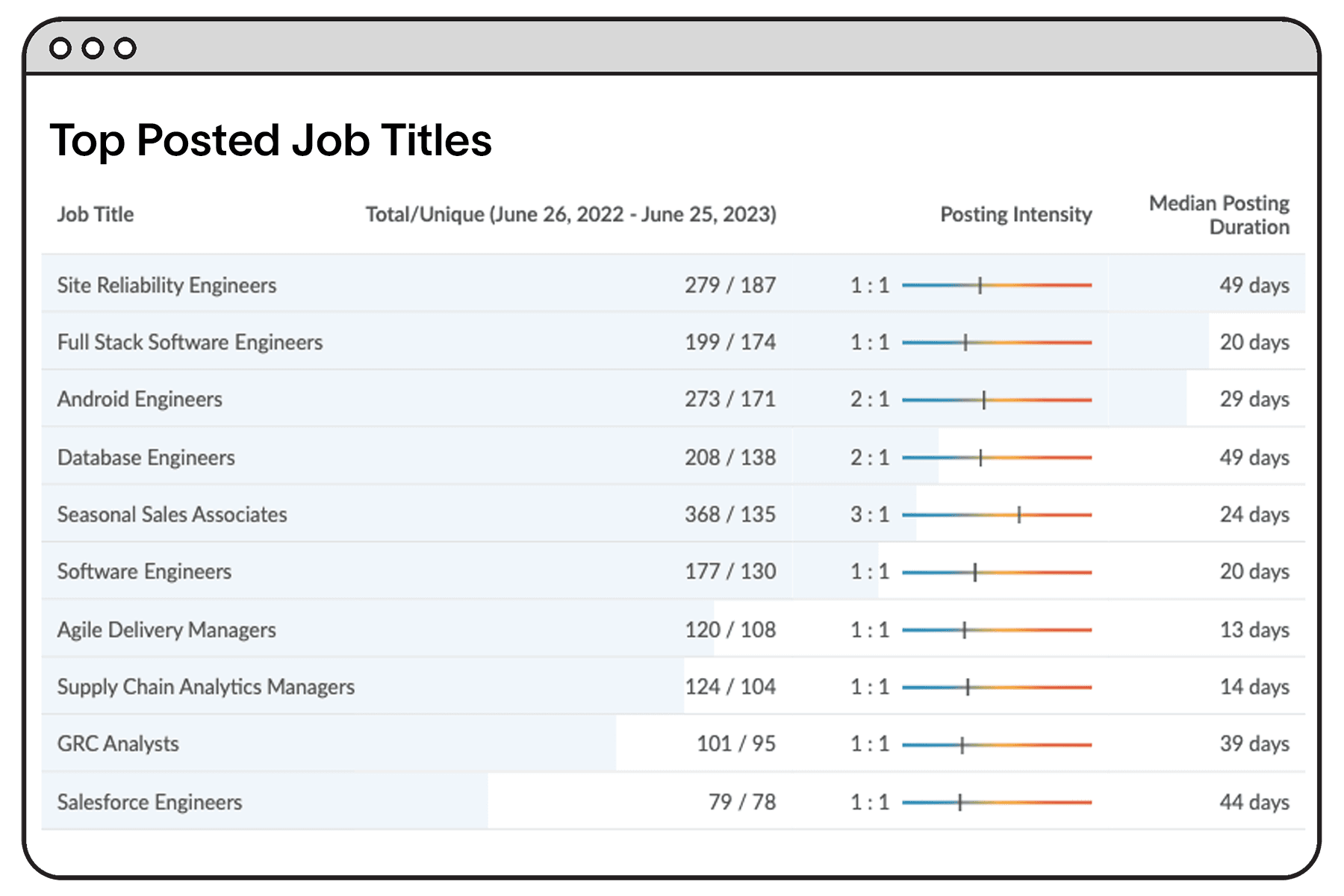Click Site Reliability Engineers intensity bar
Viewport: 1344px width, 896px height.
[997, 285]
